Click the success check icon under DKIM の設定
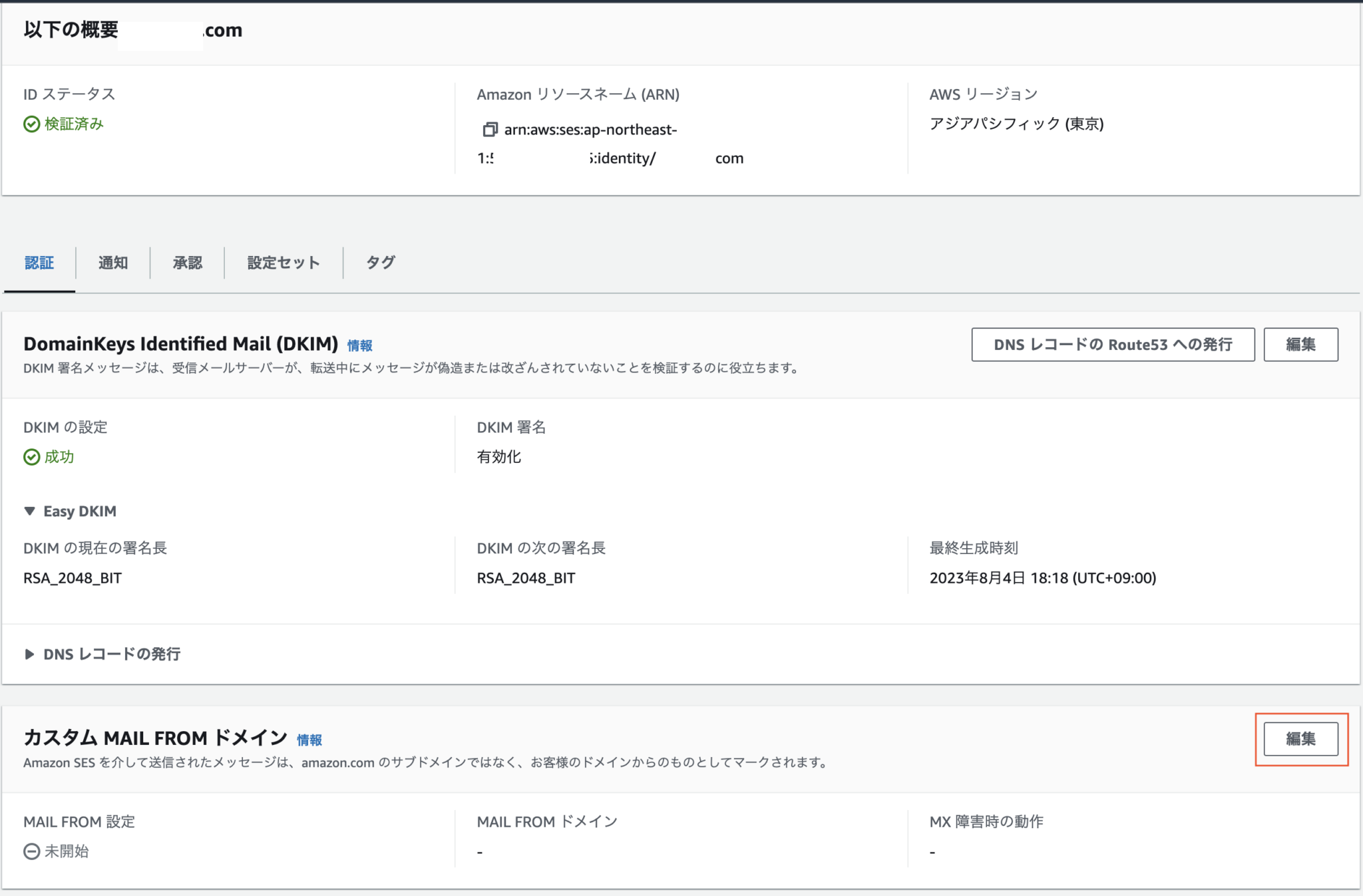 [31, 456]
